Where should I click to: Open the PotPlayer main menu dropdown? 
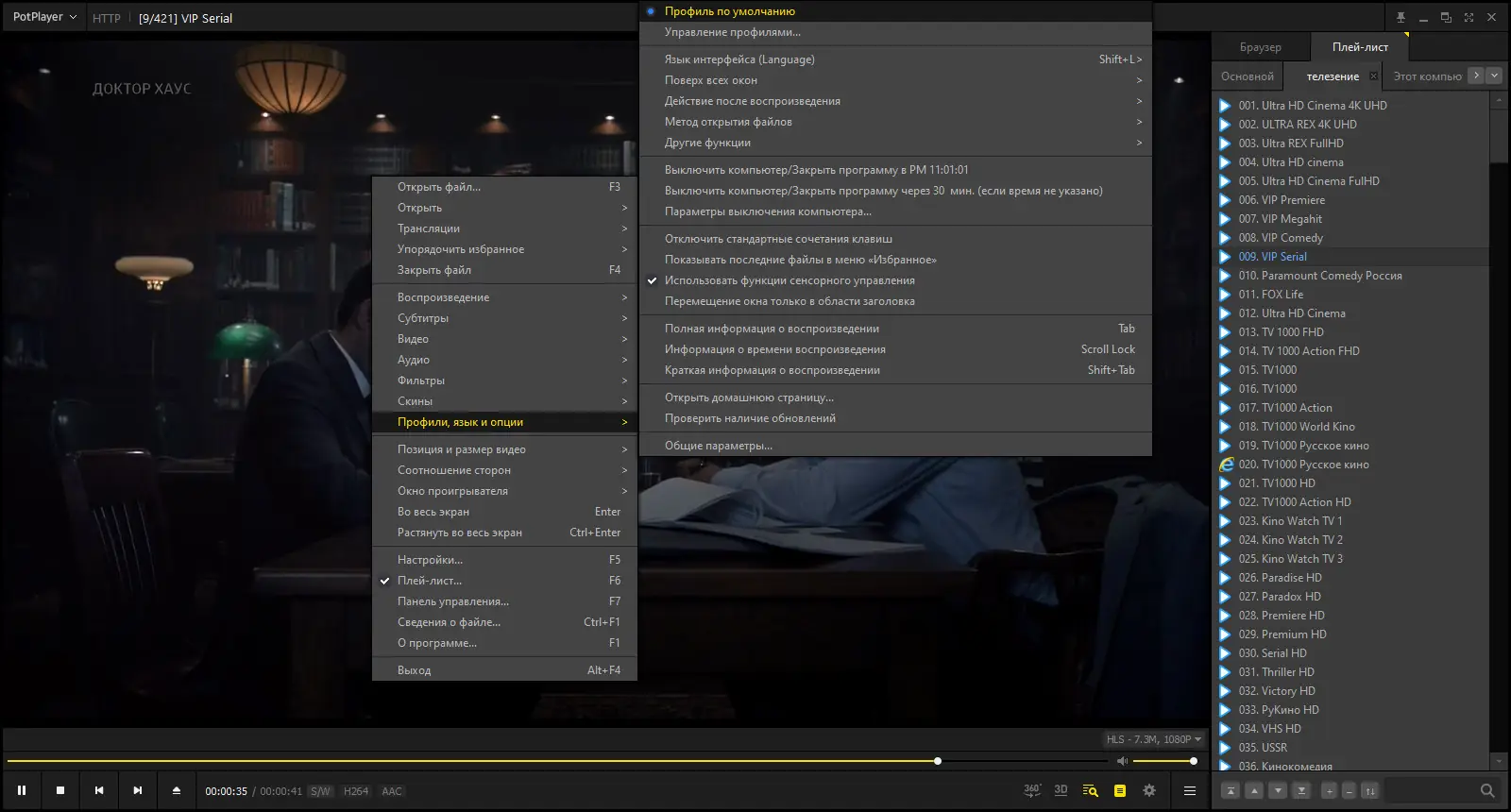(x=44, y=17)
